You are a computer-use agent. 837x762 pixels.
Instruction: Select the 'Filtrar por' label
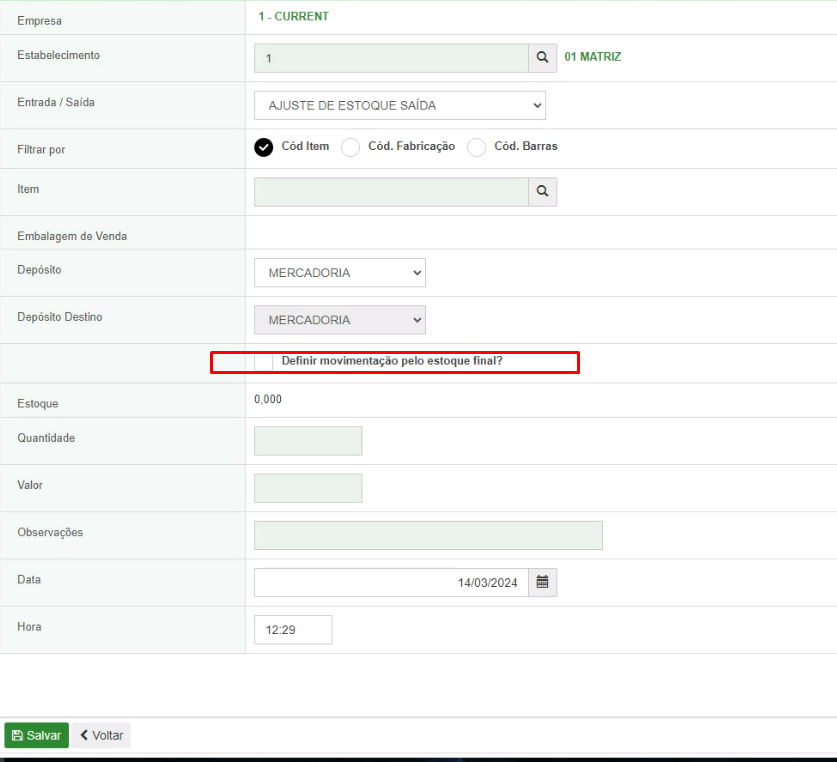41,150
